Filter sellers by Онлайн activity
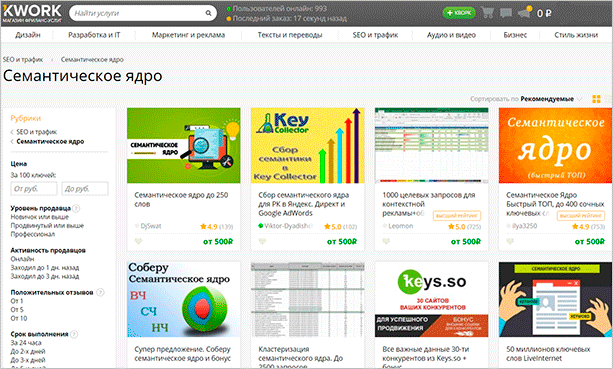The height and width of the screenshot is (369, 613). click(22, 259)
